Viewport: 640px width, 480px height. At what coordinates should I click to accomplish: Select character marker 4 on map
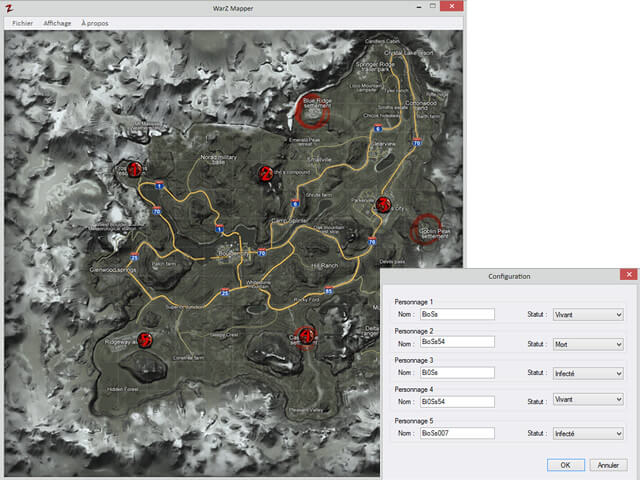[305, 336]
